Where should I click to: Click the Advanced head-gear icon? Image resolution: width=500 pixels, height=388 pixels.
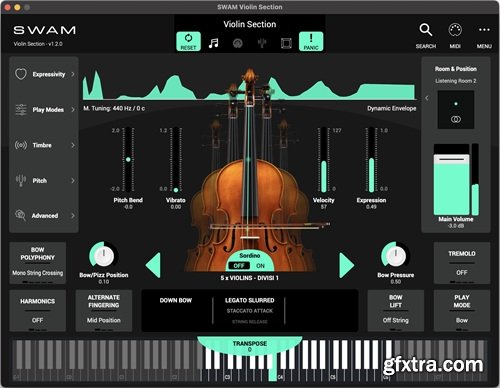coord(21,216)
